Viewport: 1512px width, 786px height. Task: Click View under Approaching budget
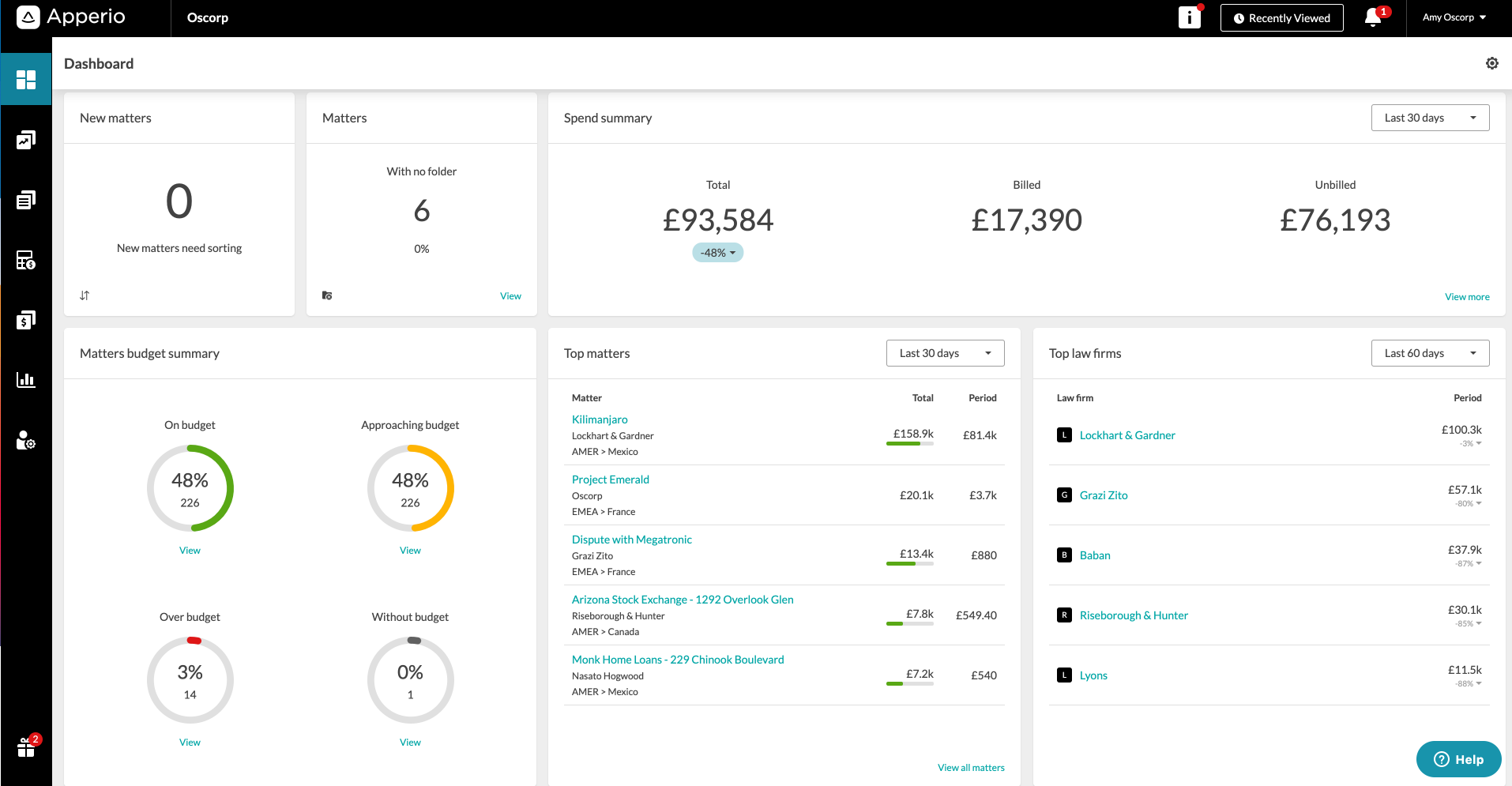pos(410,551)
